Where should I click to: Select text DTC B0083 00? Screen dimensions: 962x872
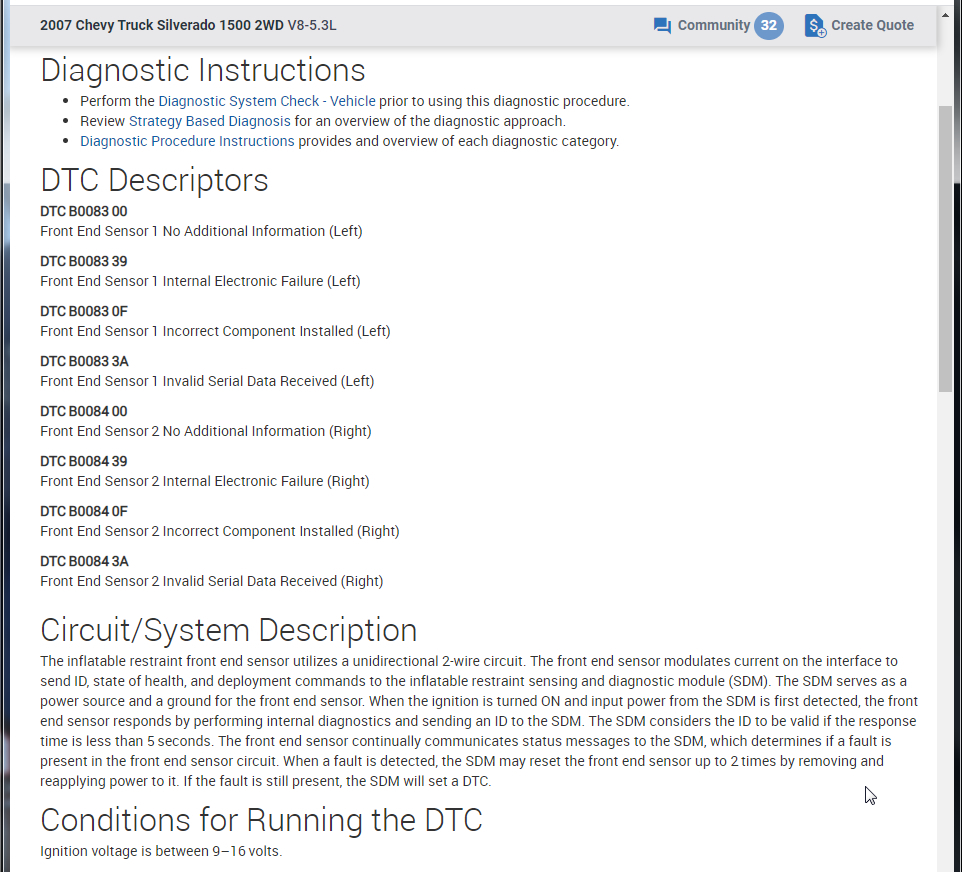[83, 212]
